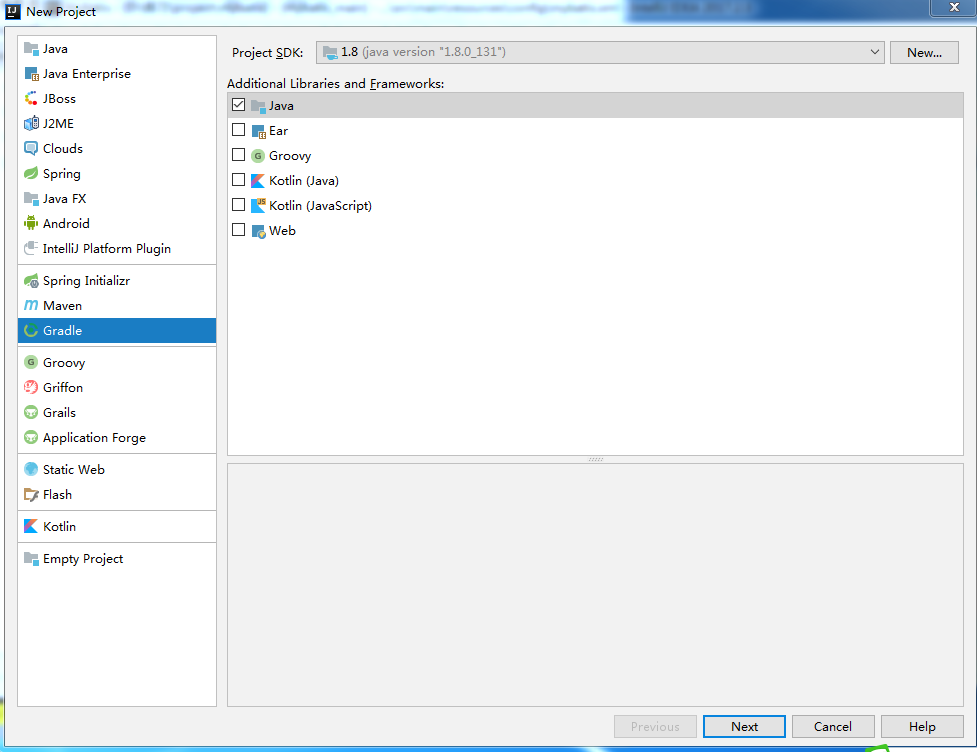Pick the J2ME icon in sidebar

(31, 123)
